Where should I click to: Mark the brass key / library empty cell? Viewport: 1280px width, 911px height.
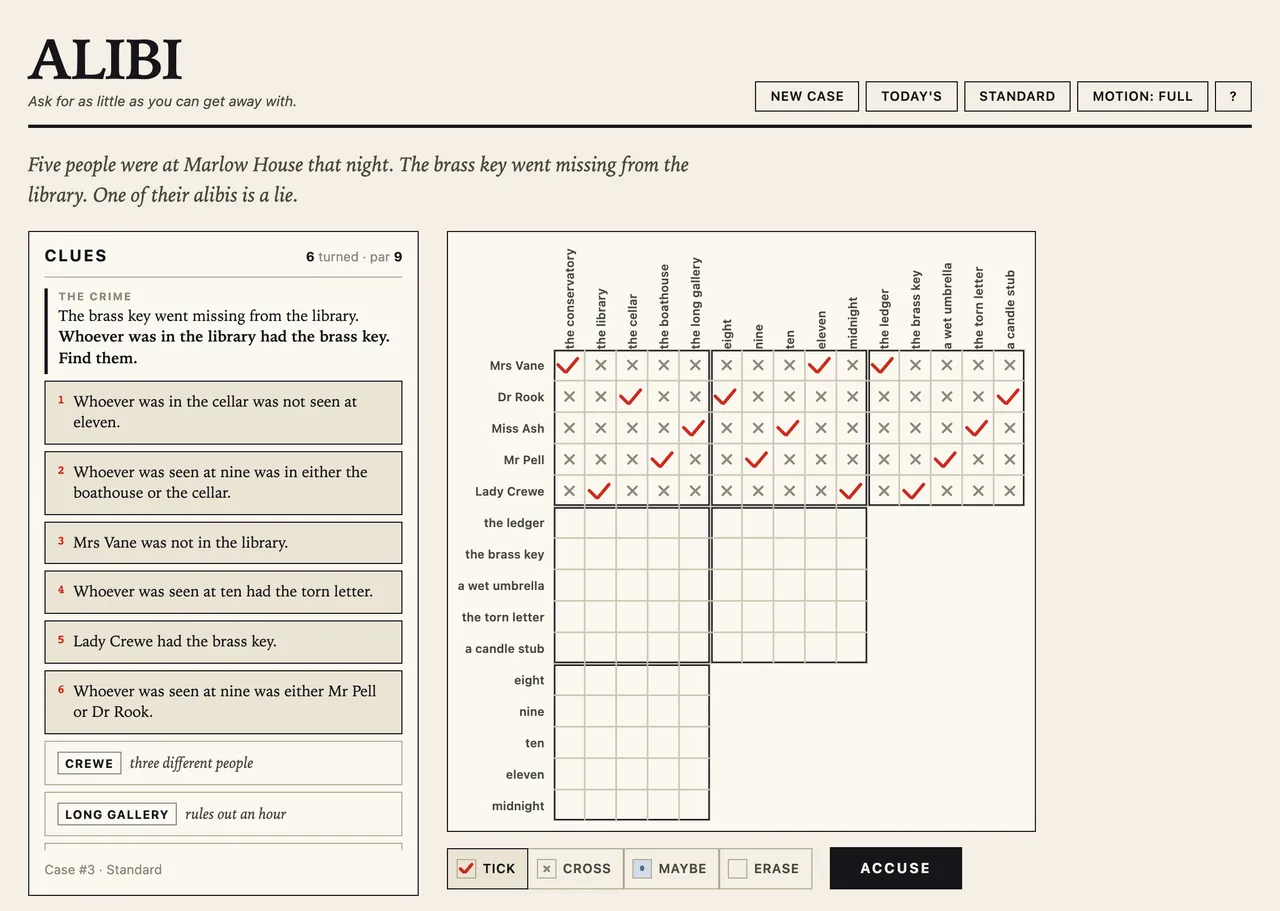tap(600, 554)
